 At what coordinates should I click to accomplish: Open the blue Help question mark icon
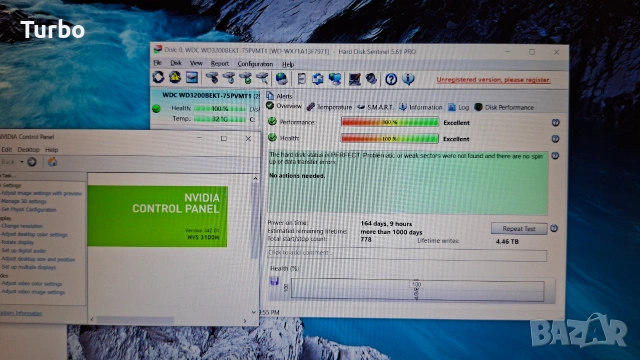(391, 79)
